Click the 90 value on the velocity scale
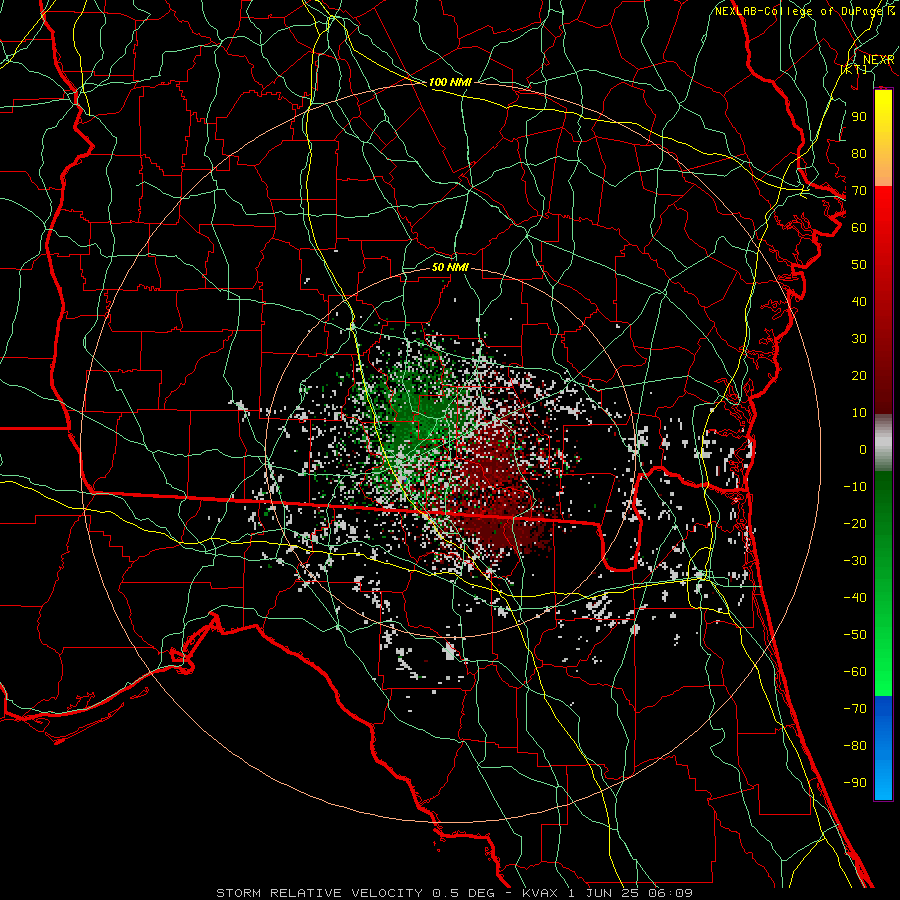 859,117
